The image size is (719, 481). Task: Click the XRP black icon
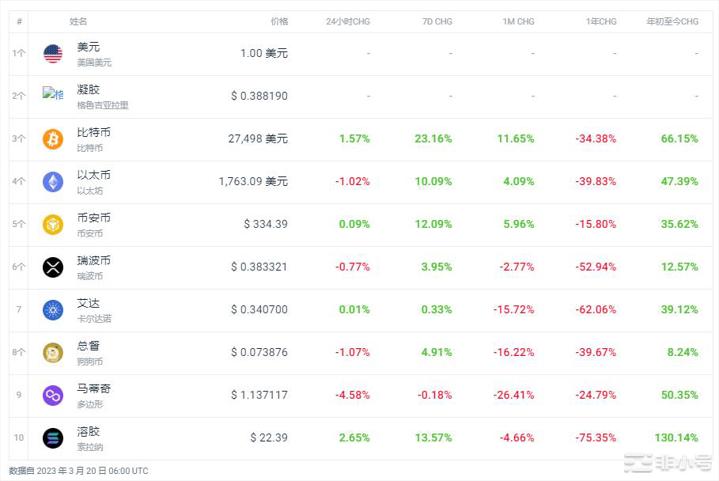[53, 267]
